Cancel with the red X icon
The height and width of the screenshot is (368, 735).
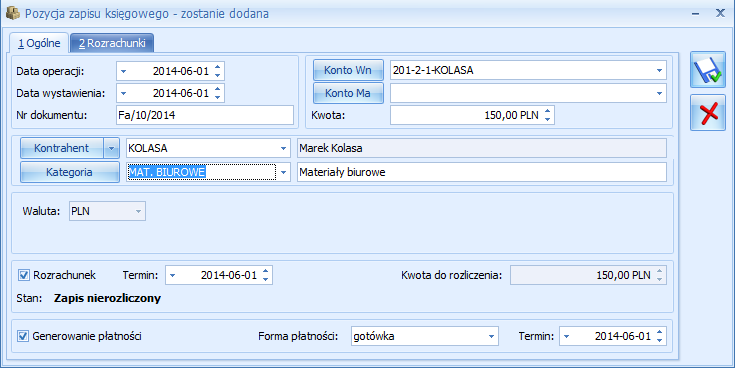(708, 113)
